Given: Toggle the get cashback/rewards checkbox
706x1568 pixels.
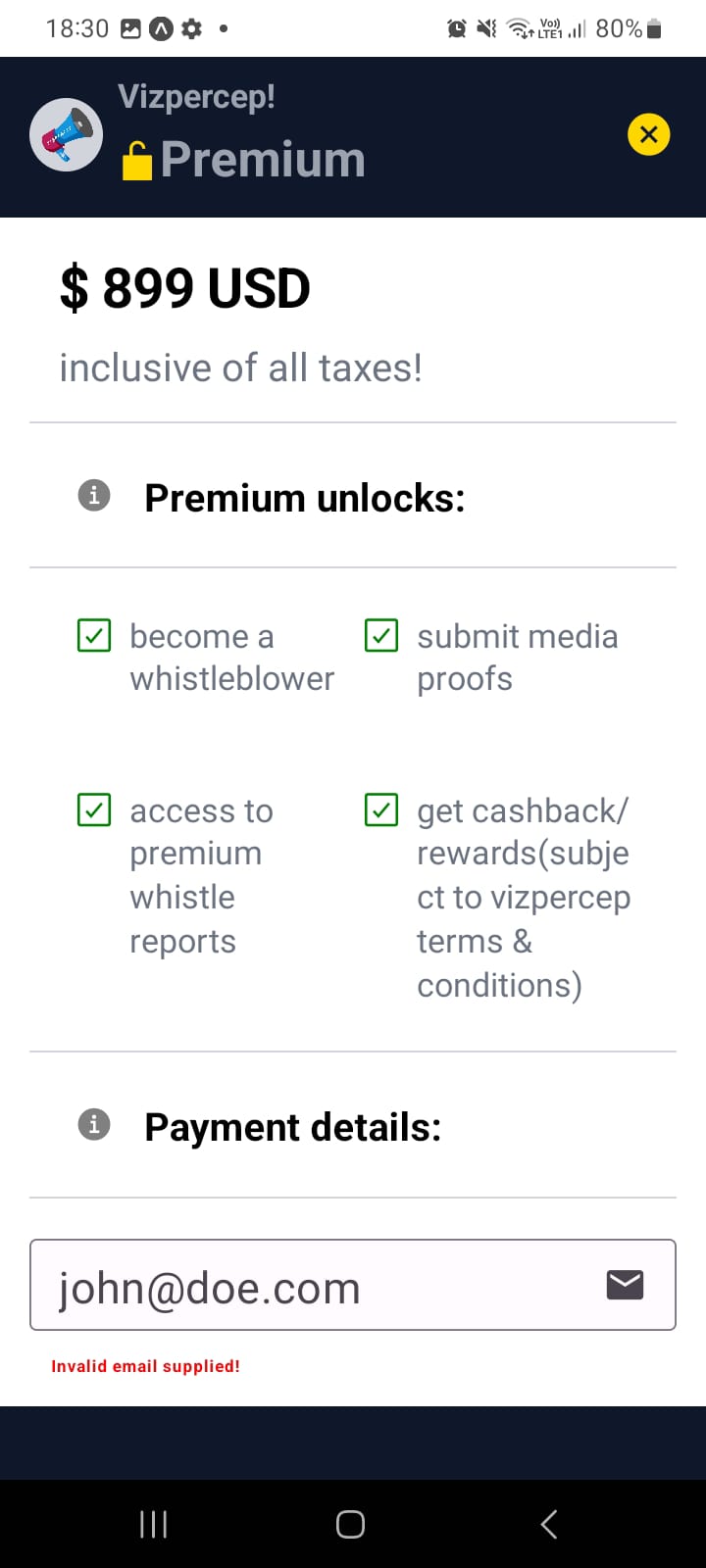Looking at the screenshot, I should pyautogui.click(x=381, y=809).
